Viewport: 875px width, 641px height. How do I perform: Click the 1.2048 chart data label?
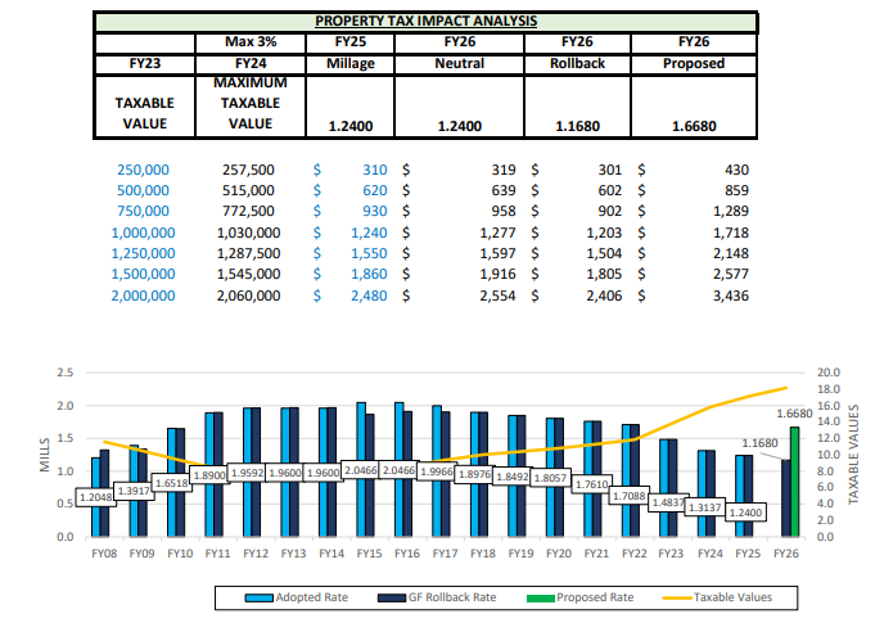pos(96,497)
